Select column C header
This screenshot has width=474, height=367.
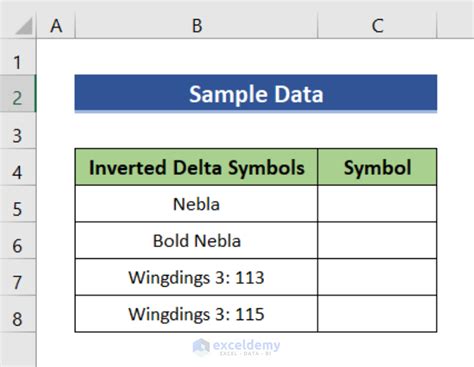[377, 26]
